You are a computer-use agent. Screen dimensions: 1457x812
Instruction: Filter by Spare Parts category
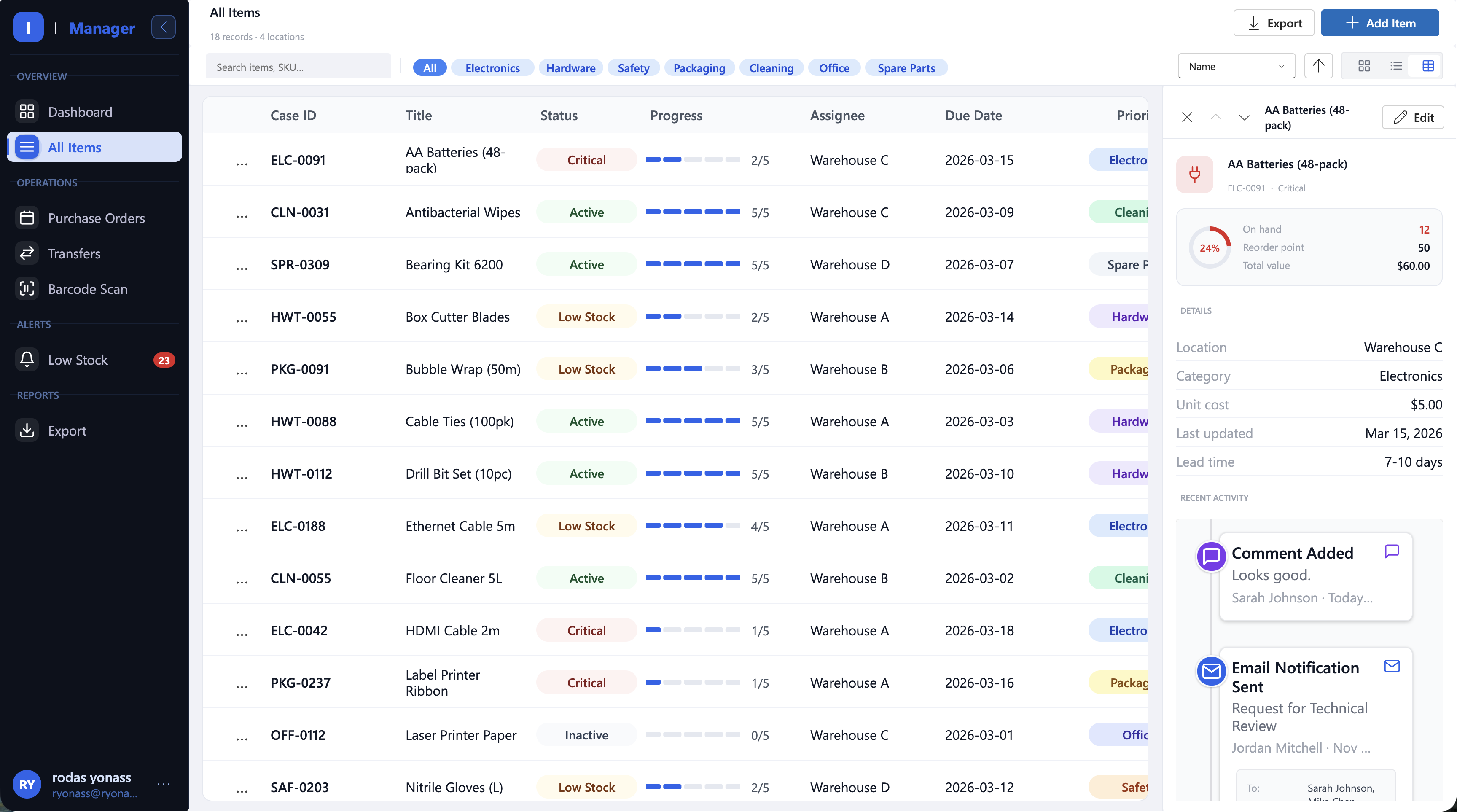[x=906, y=67]
